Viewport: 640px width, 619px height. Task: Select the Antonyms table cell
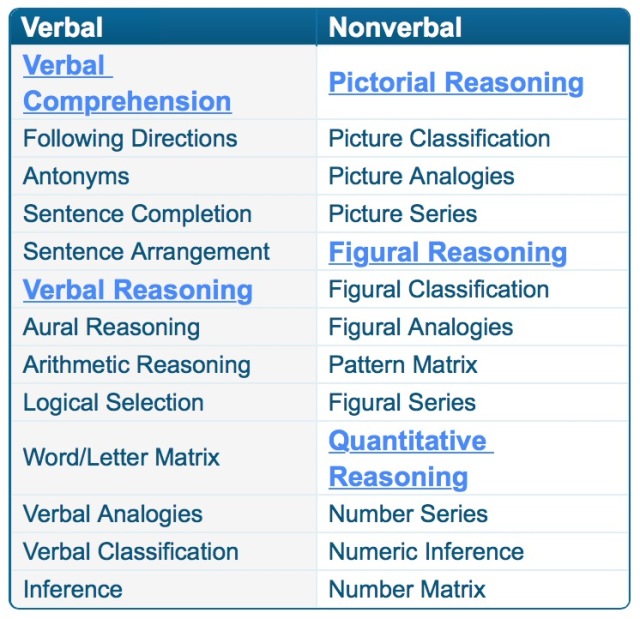(x=164, y=176)
